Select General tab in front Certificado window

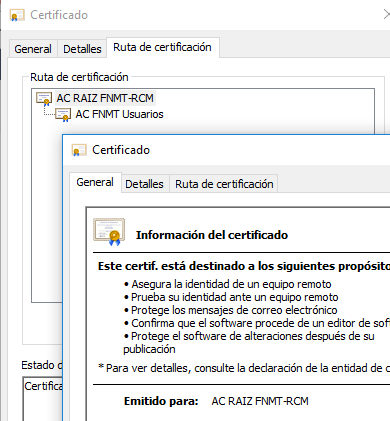[x=95, y=182]
